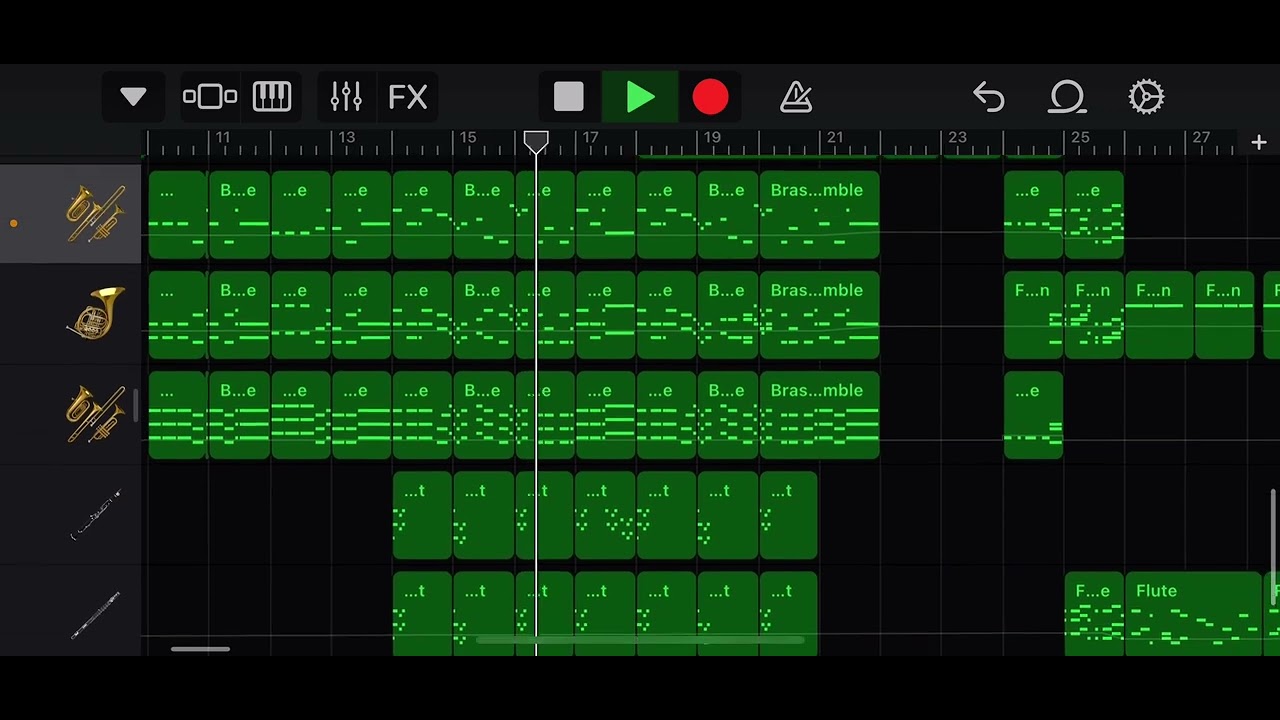This screenshot has height=720, width=1280.
Task: Select wide Bras...mble region on third track
Action: point(820,415)
